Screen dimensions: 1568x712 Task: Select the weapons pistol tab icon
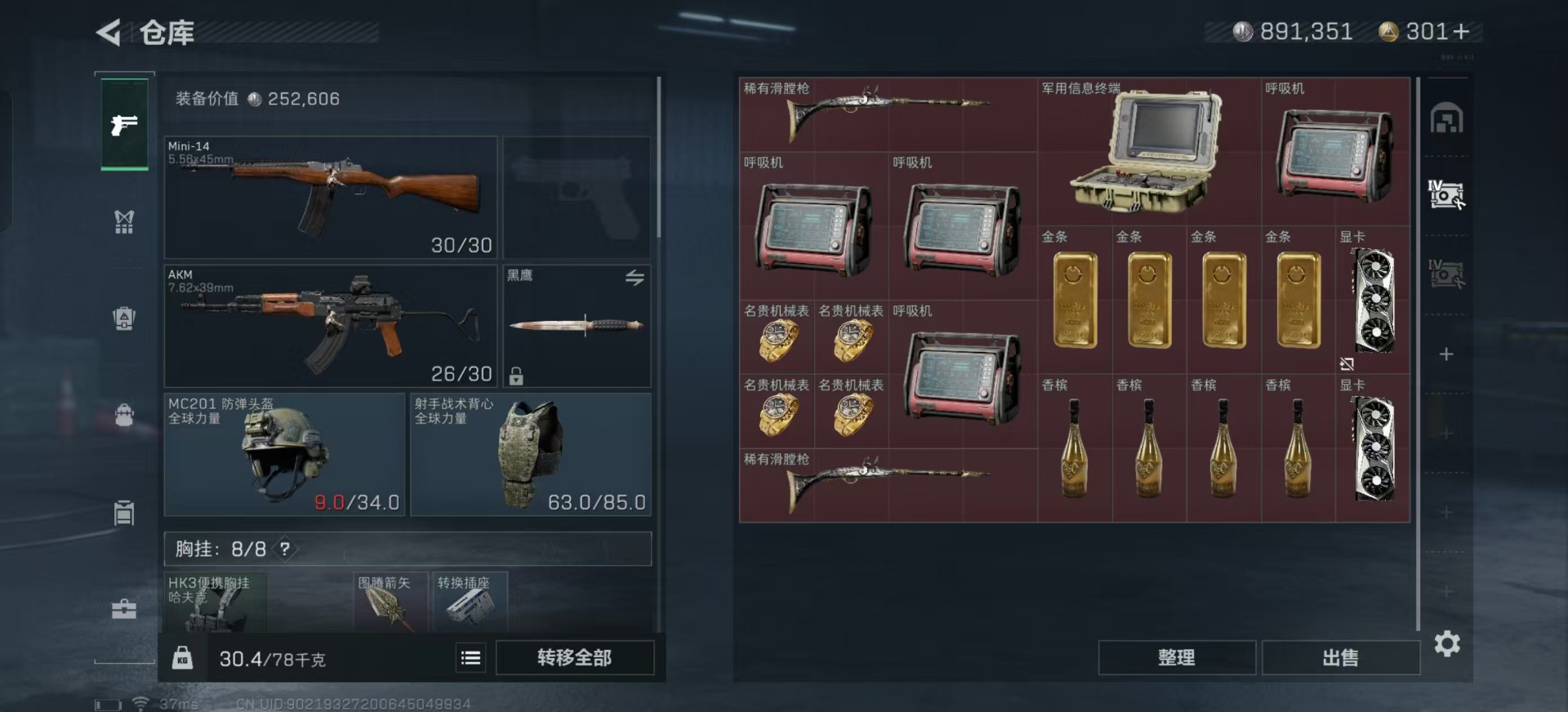pyautogui.click(x=124, y=124)
